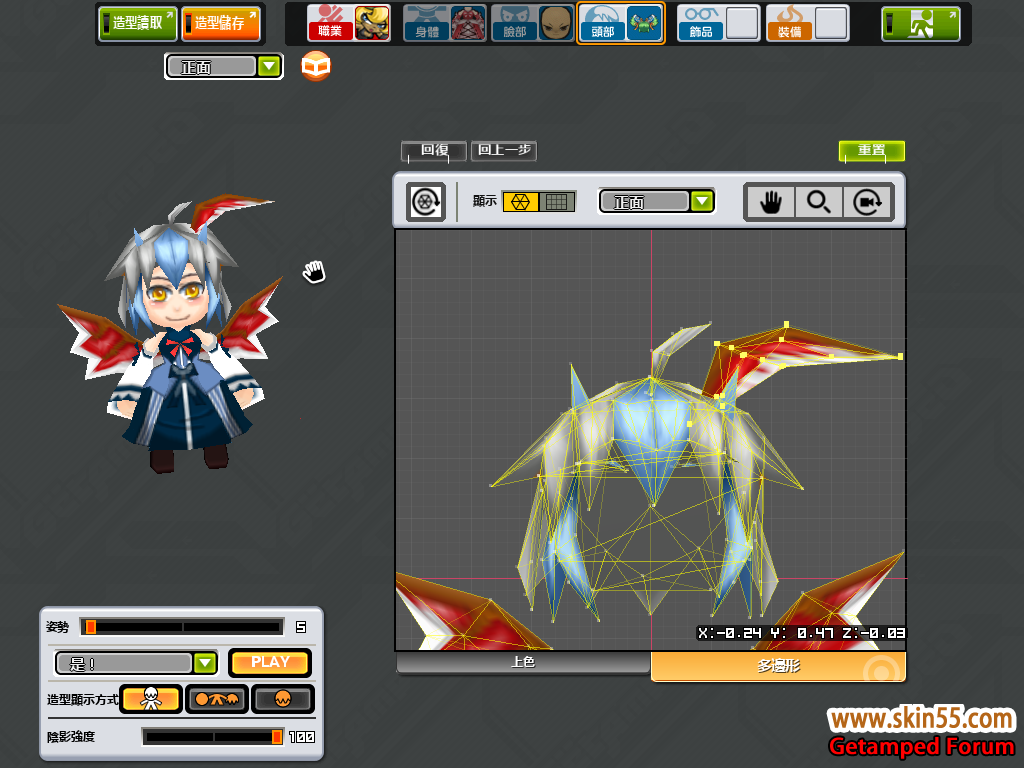Click the editor 正面 view selection field

[645, 202]
